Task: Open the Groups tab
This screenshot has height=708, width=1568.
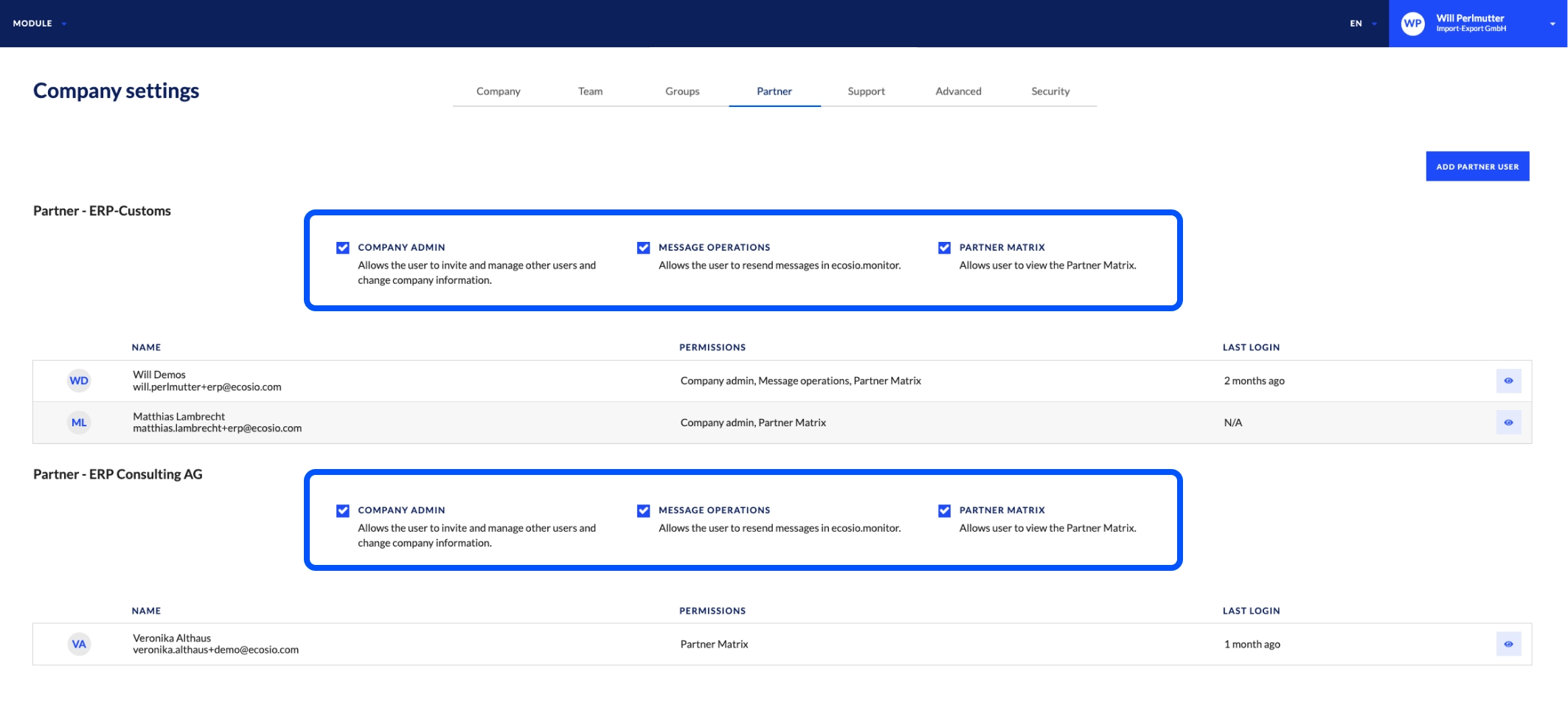Action: [682, 91]
